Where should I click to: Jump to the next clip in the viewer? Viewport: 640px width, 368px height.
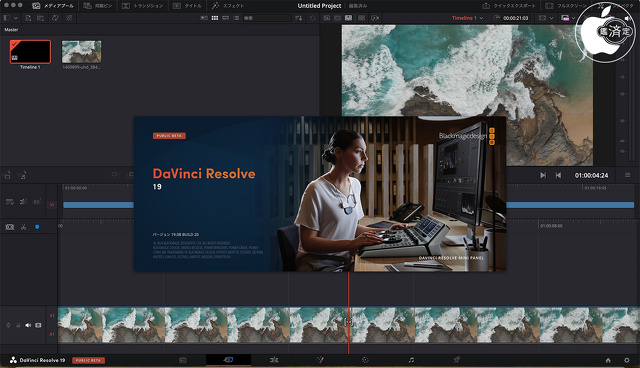543,175
